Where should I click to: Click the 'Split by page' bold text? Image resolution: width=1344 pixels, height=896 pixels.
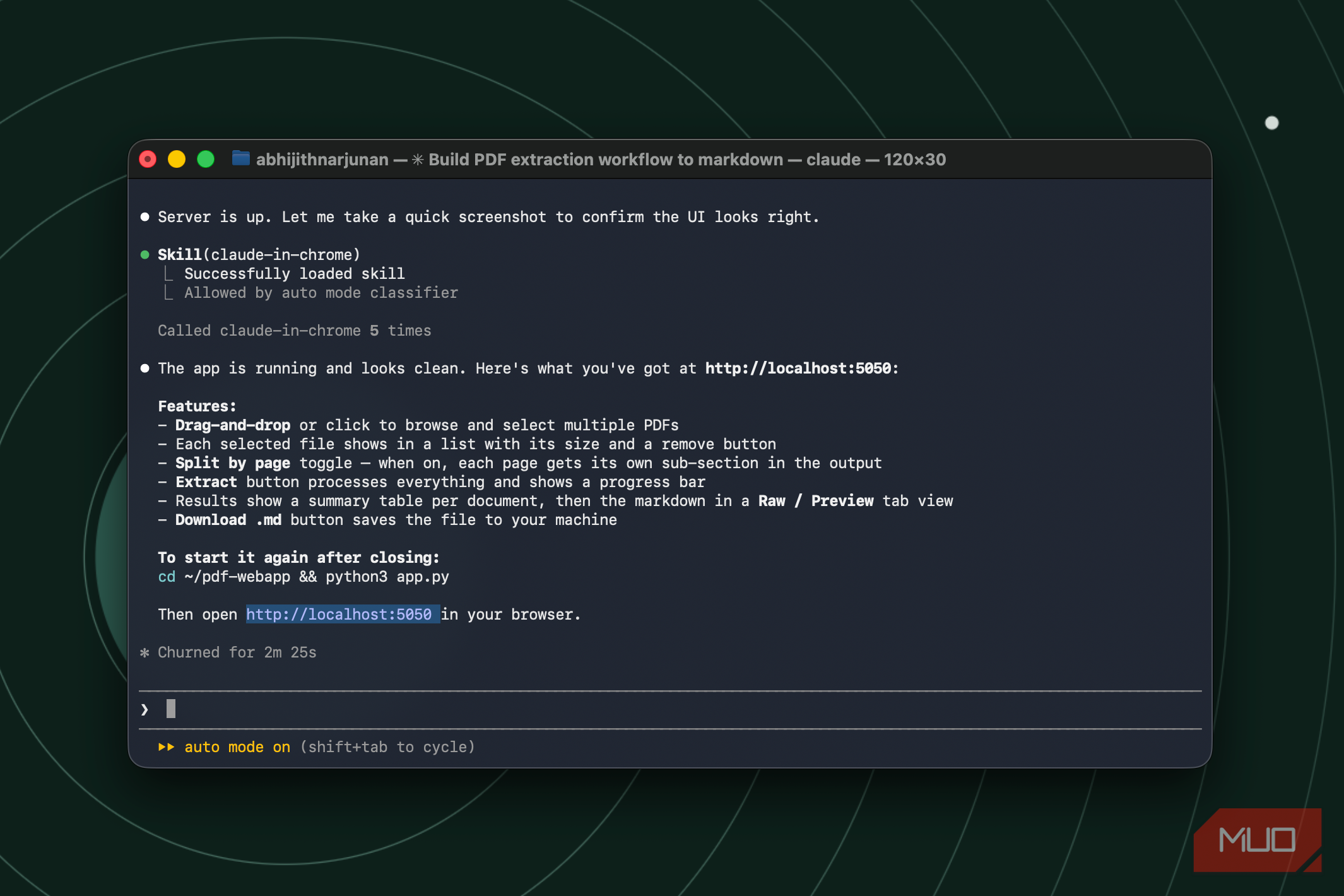point(233,463)
